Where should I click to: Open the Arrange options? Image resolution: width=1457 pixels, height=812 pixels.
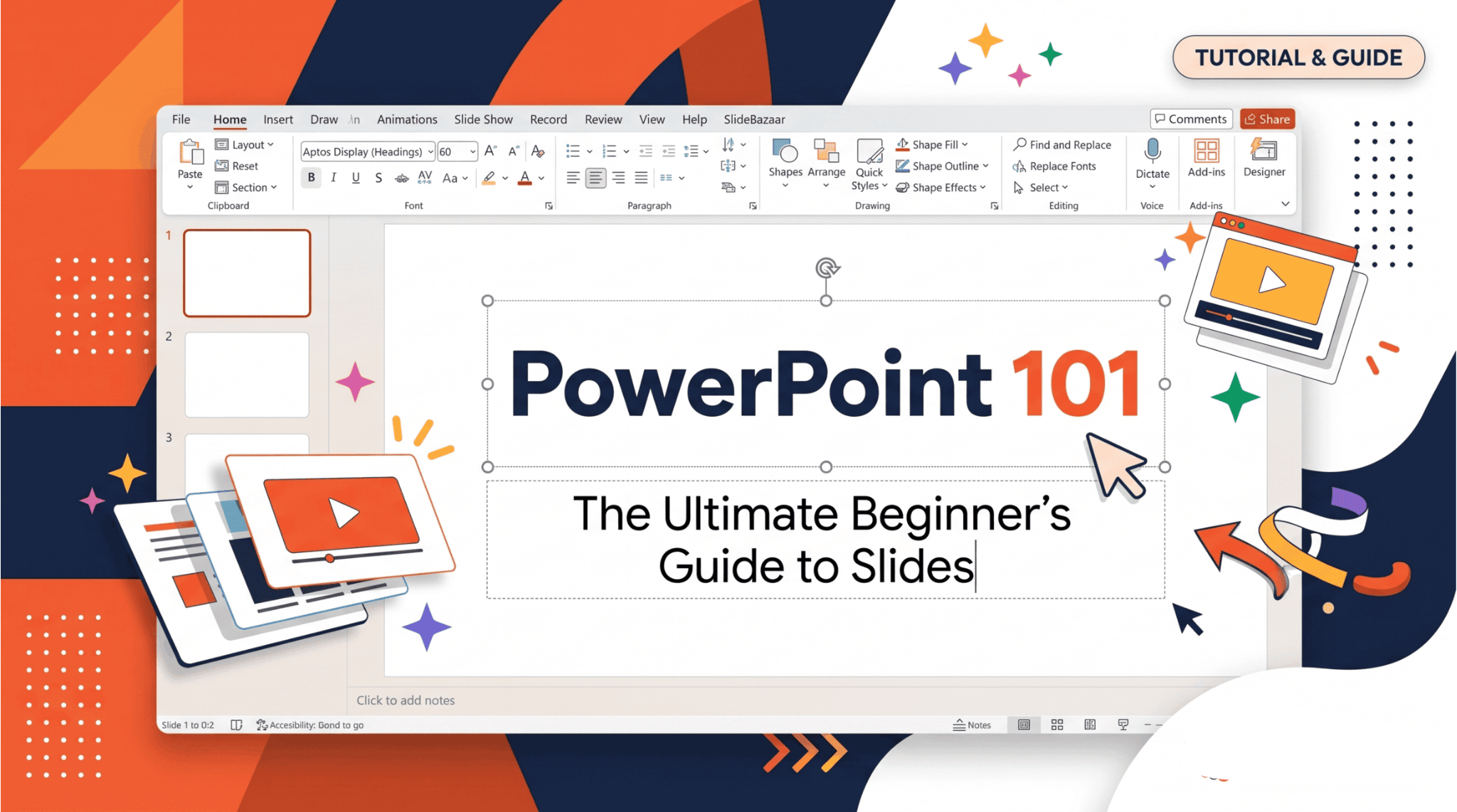click(x=826, y=163)
